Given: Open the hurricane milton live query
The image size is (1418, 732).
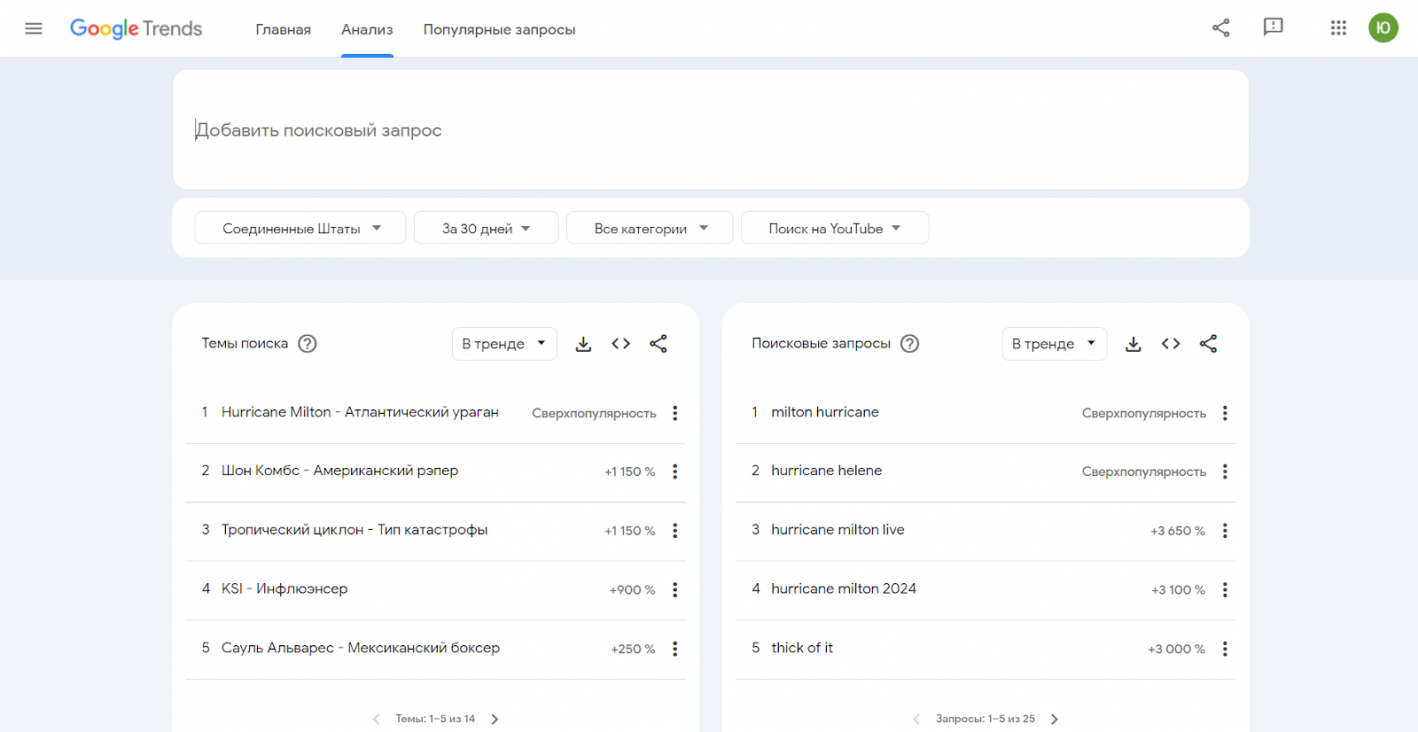Looking at the screenshot, I should (838, 530).
